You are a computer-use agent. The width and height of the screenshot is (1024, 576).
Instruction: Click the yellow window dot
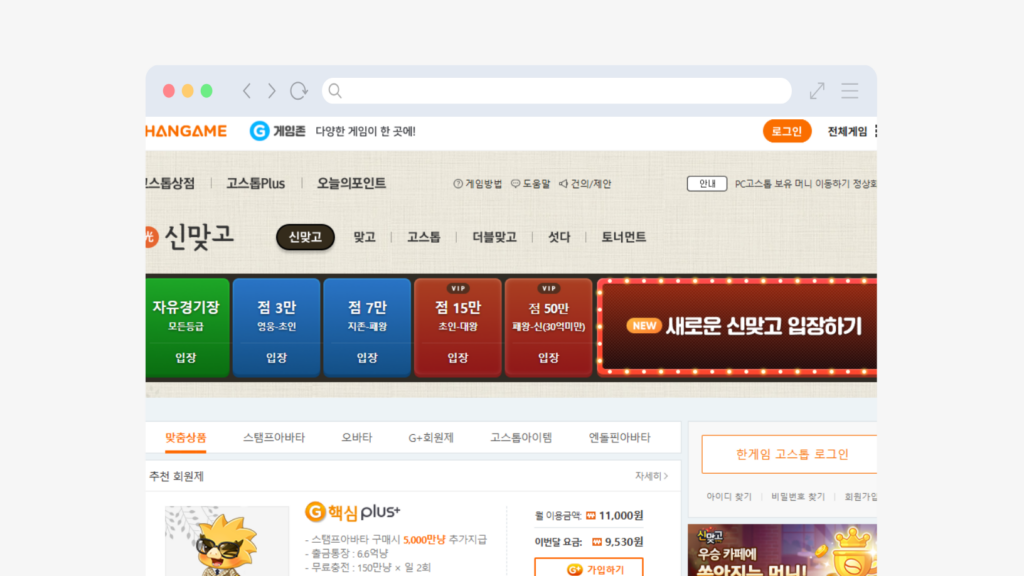click(x=187, y=91)
